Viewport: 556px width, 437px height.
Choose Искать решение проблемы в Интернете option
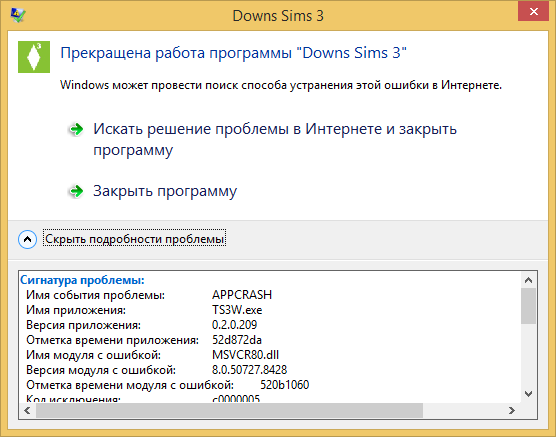coord(275,139)
